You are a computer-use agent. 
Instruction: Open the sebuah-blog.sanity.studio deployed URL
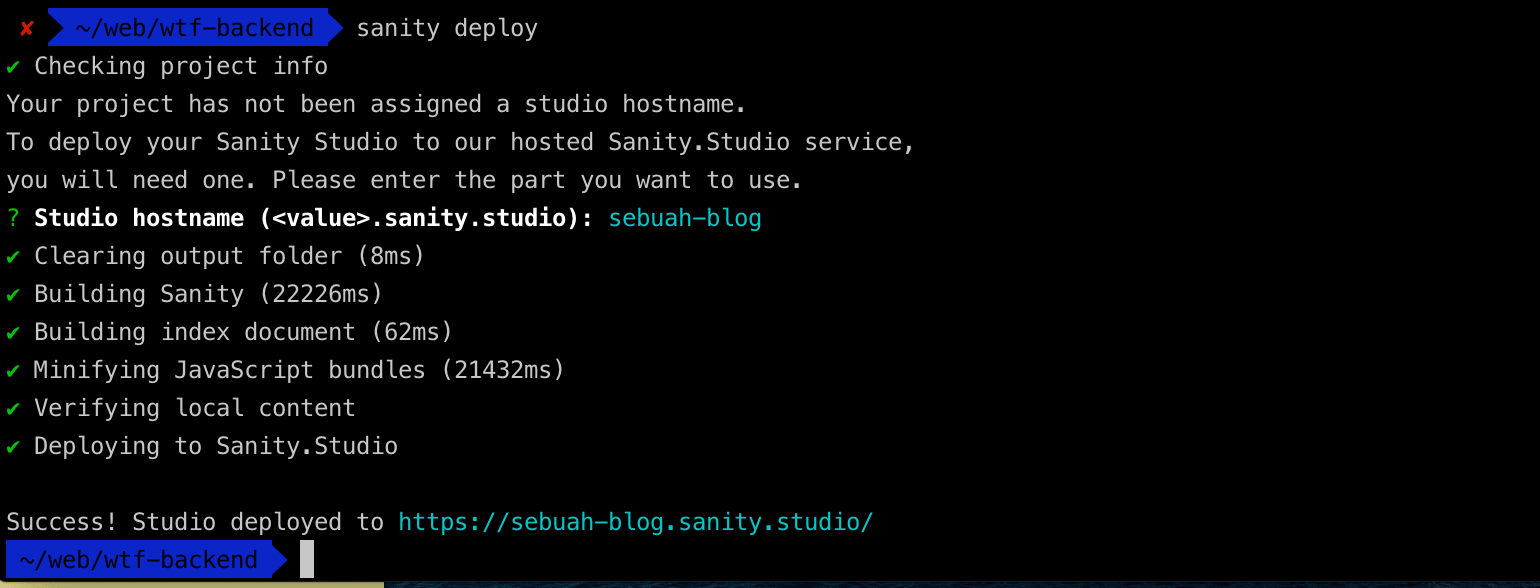(635, 522)
